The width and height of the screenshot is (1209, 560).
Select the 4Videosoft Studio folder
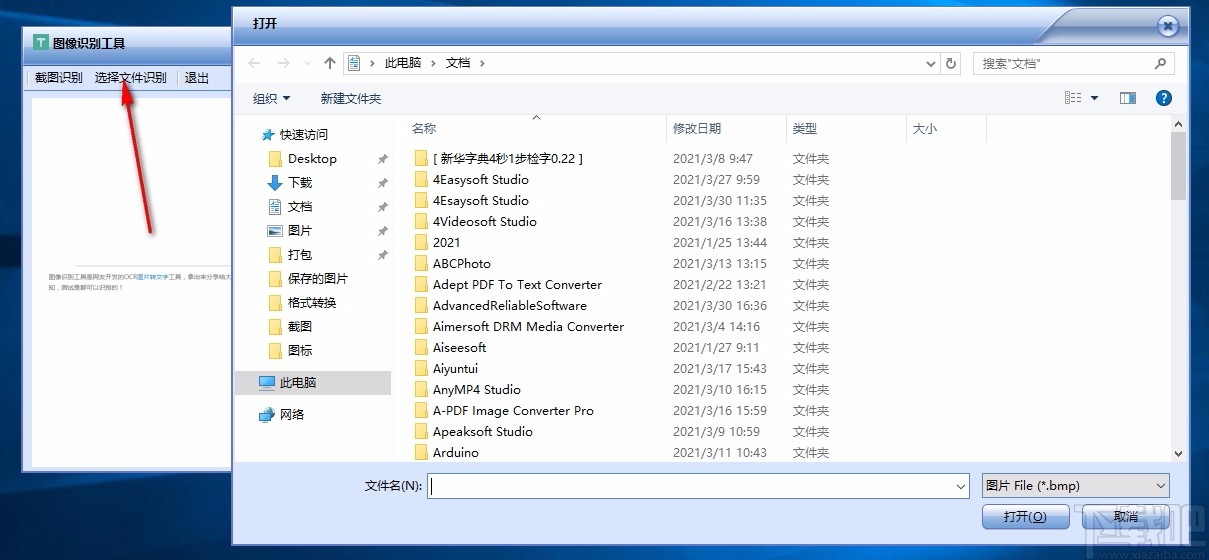(x=485, y=222)
